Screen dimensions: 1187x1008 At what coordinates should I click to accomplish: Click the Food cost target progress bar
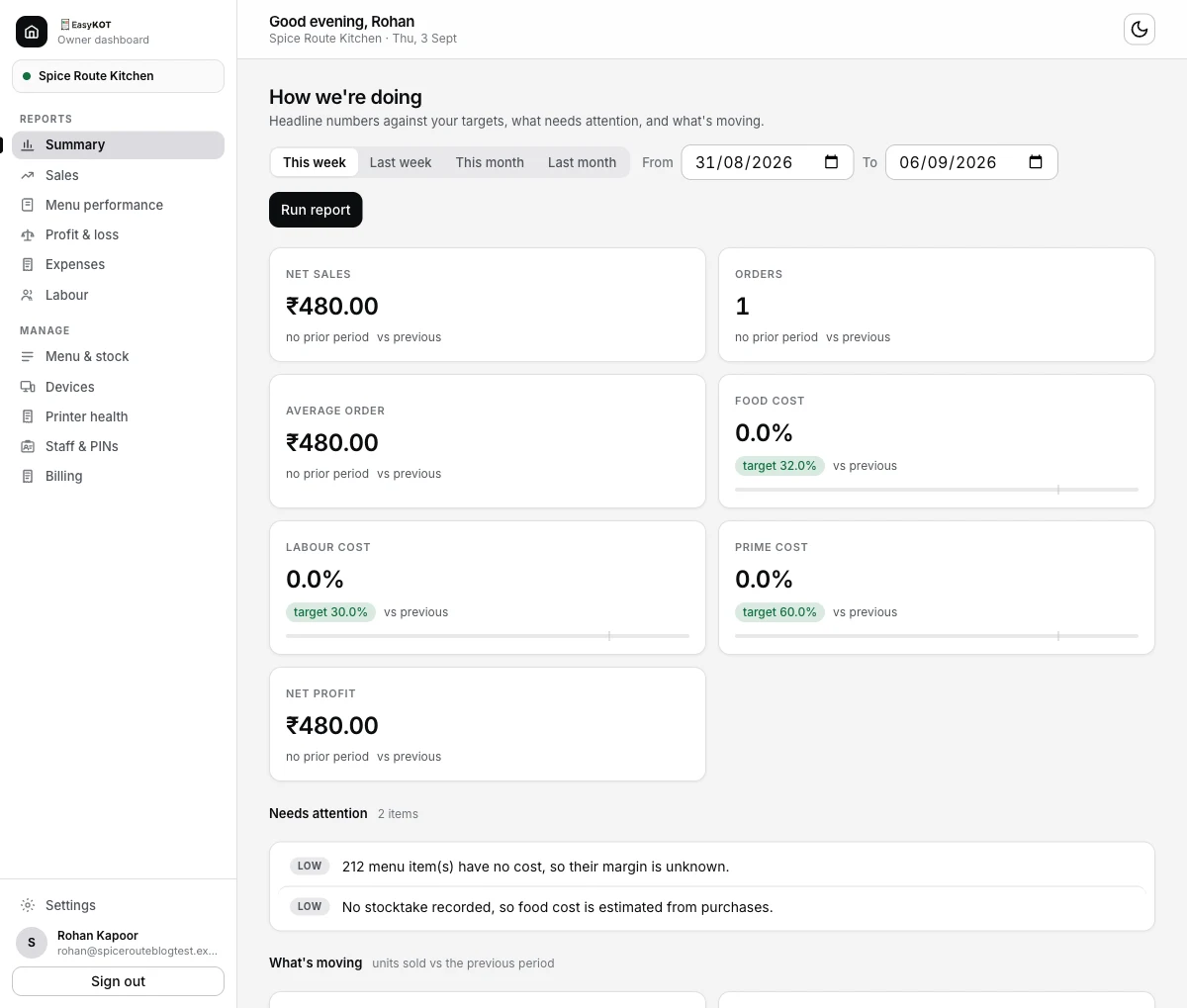click(x=937, y=490)
